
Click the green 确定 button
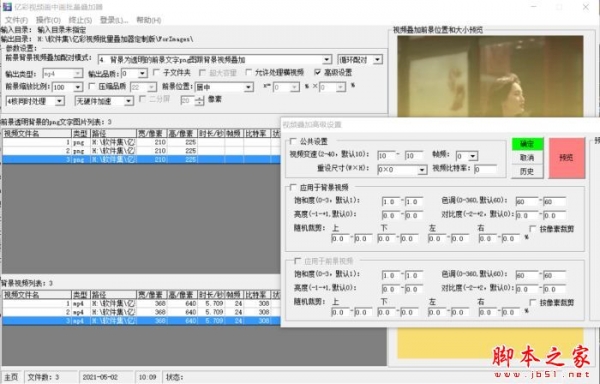point(527,144)
